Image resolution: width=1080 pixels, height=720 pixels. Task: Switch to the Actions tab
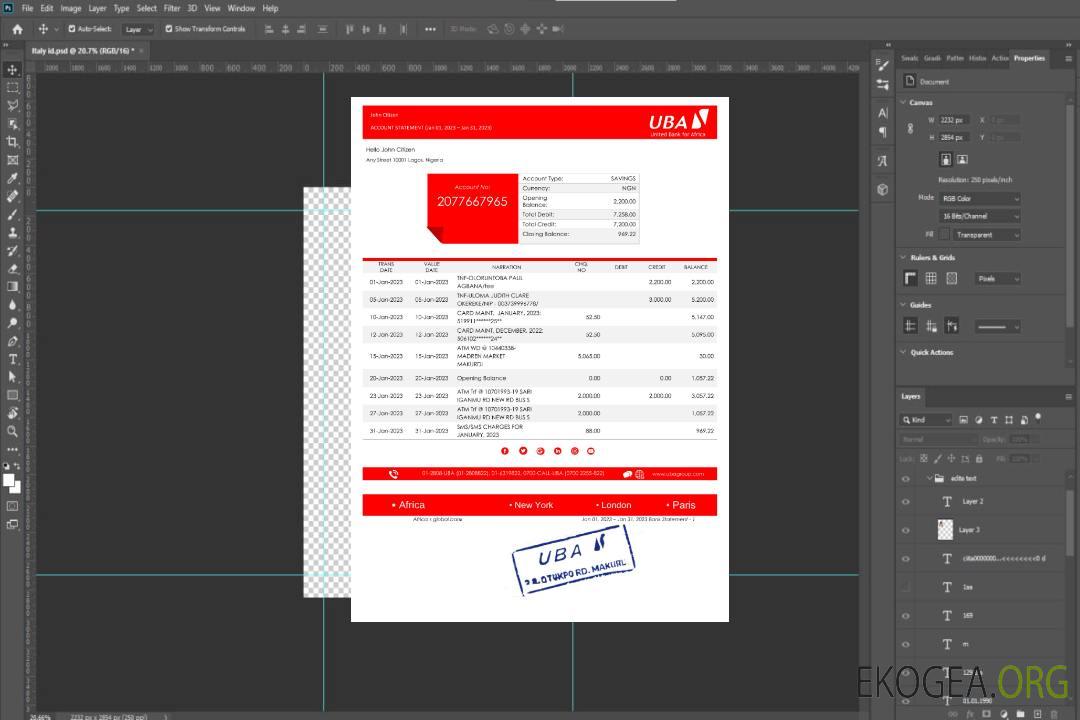pyautogui.click(x=999, y=59)
